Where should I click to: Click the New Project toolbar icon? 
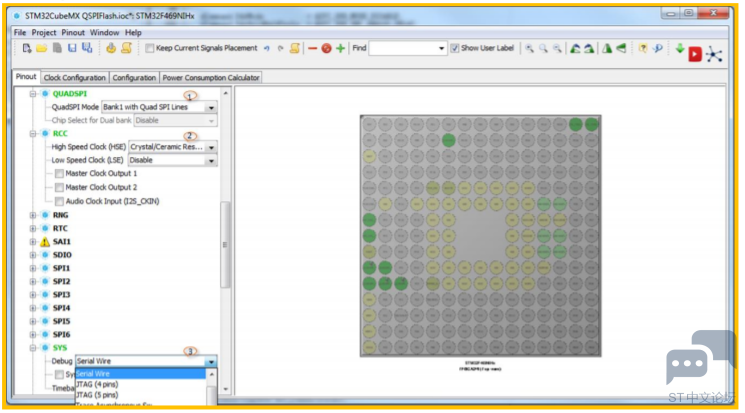click(27, 48)
